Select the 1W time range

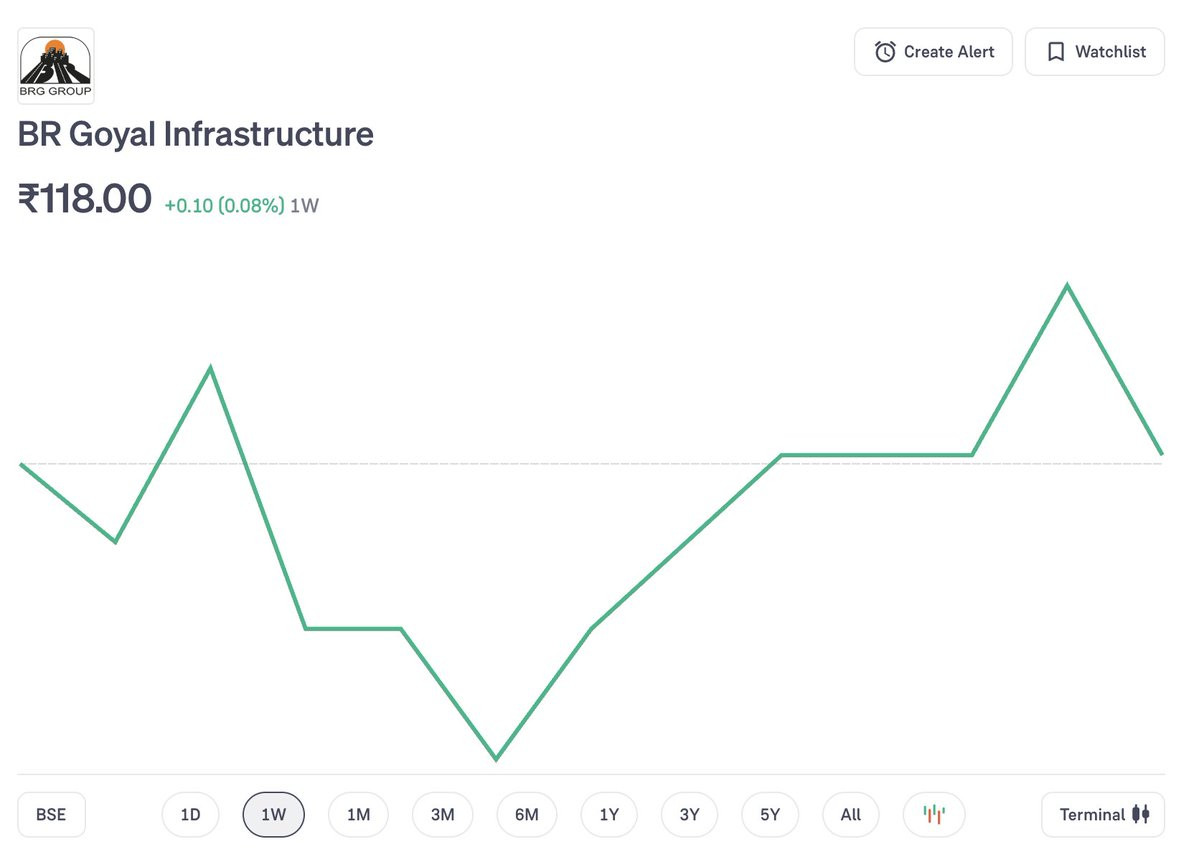tap(273, 815)
